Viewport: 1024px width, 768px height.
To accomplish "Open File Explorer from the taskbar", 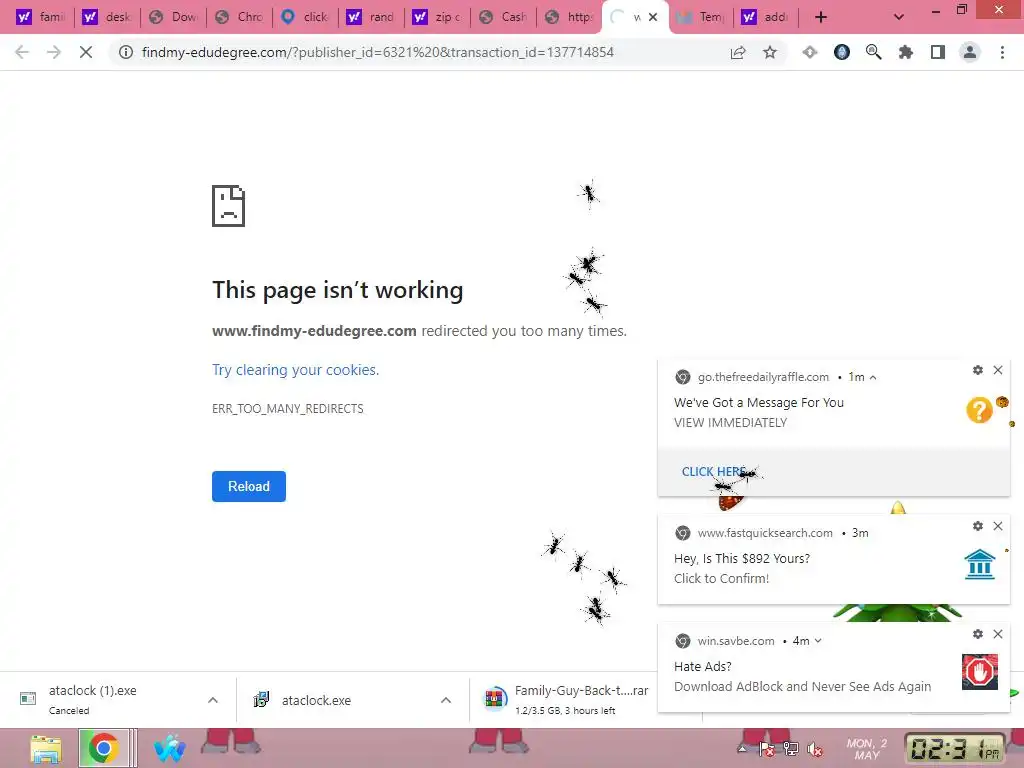I will (46, 748).
